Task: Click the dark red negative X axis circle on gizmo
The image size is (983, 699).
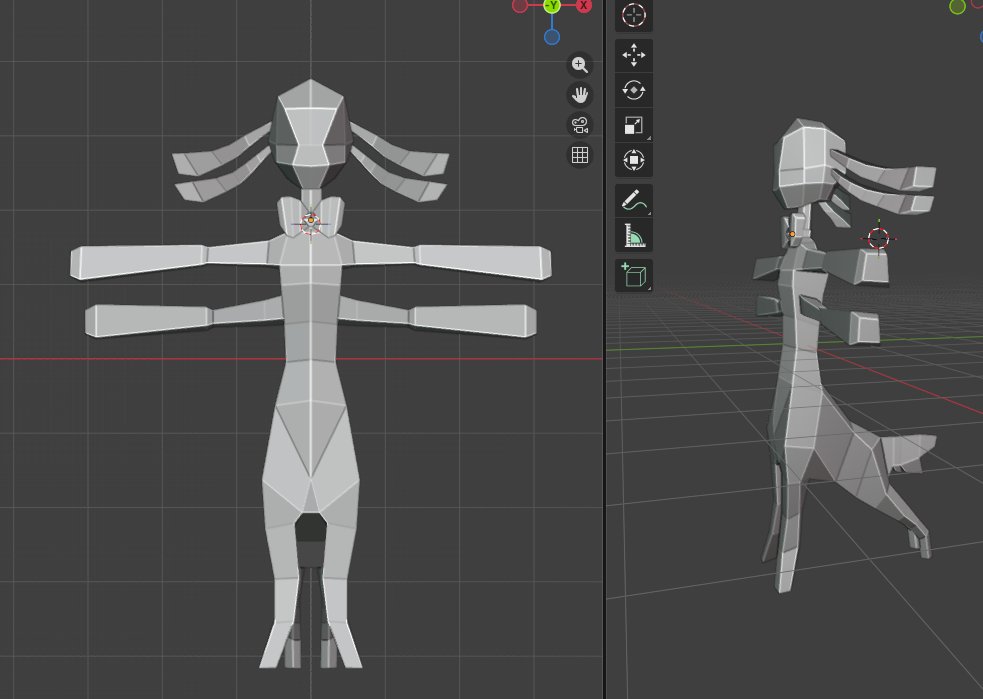Action: coord(520,5)
